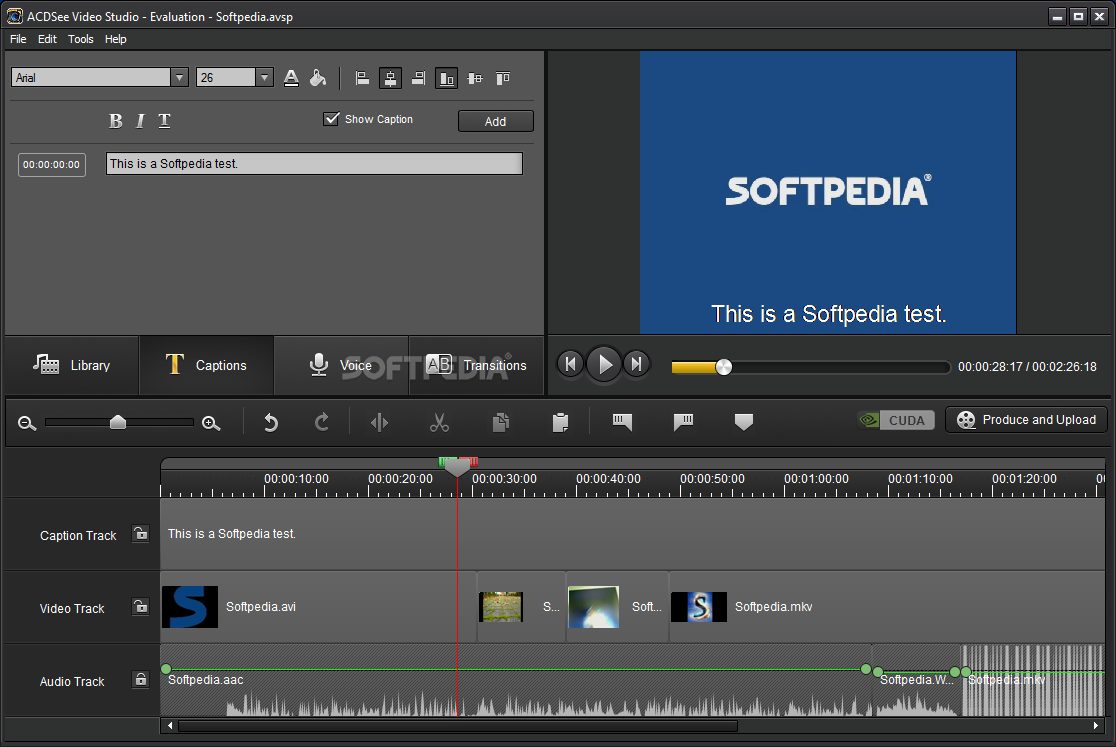Click the marker shield icon in the toolbar

point(744,423)
